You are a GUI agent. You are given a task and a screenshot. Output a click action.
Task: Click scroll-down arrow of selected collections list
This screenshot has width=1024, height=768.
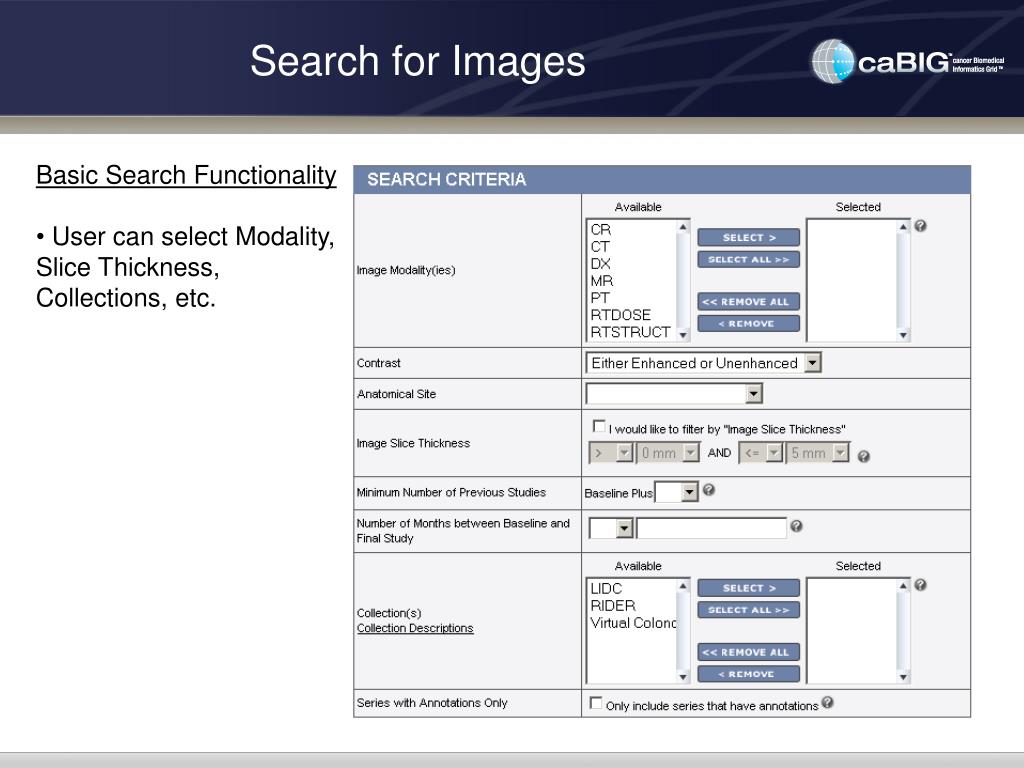click(x=903, y=677)
